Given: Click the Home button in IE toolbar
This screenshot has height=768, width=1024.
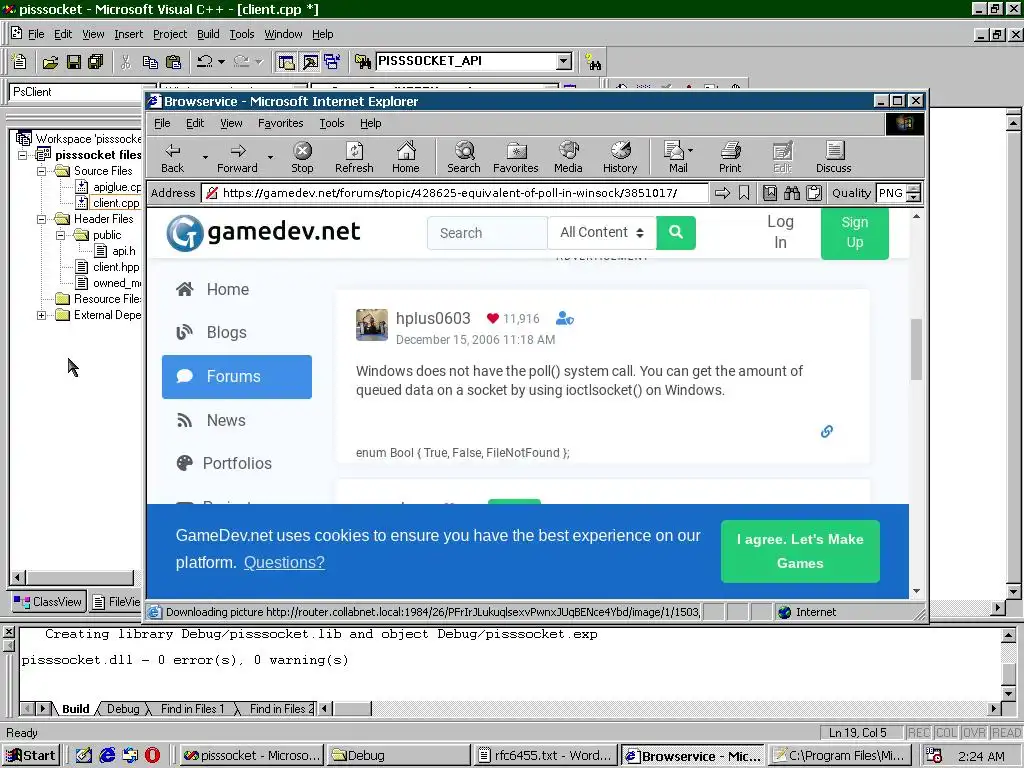Looking at the screenshot, I should [x=406, y=158].
